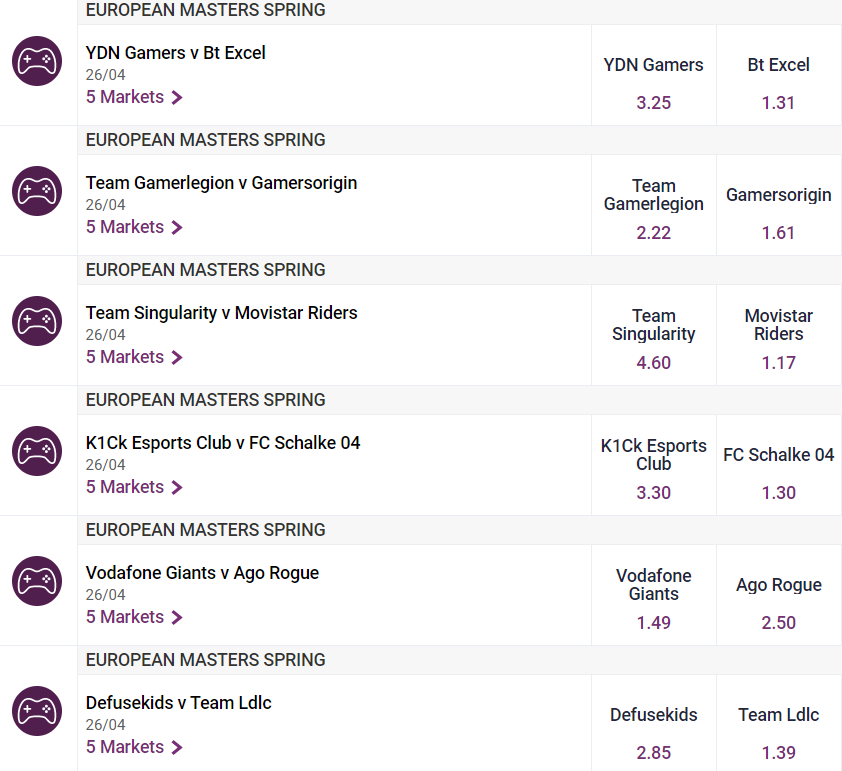Click the controller icon beside Defusekids match
Viewport: 842px width, 771px height.
[37, 710]
